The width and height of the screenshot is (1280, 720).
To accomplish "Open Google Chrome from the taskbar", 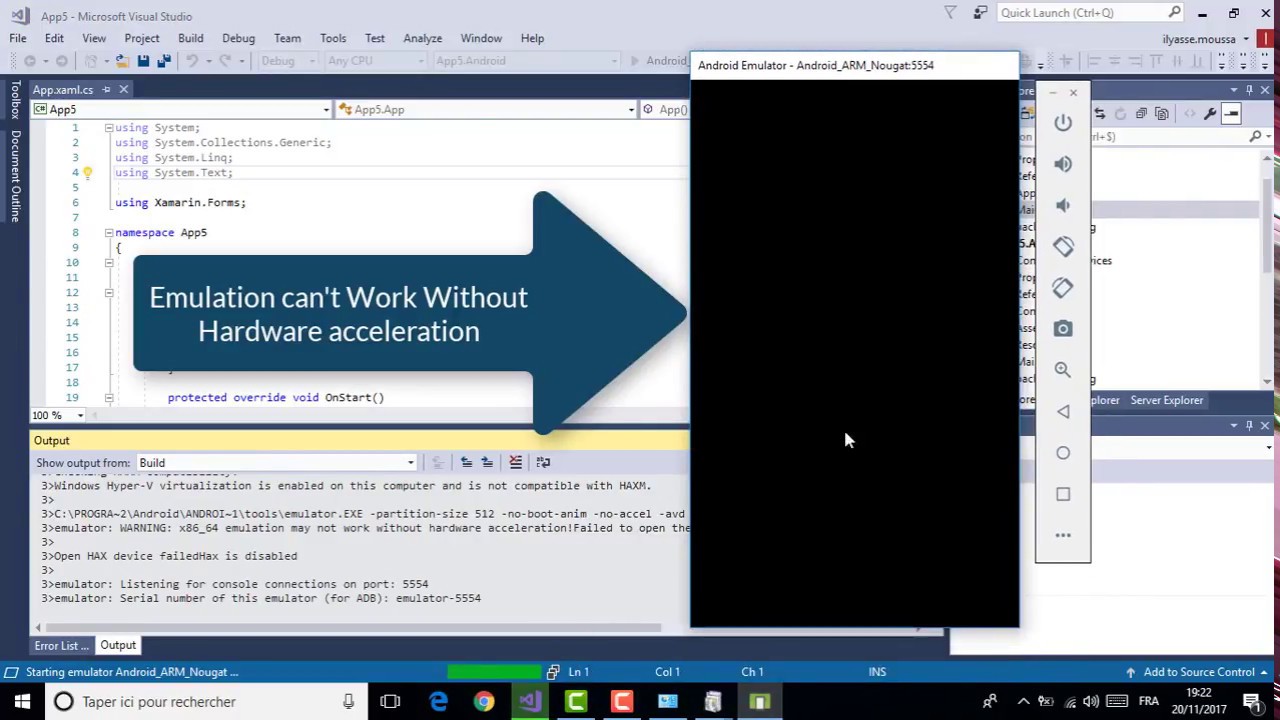I will click(484, 701).
